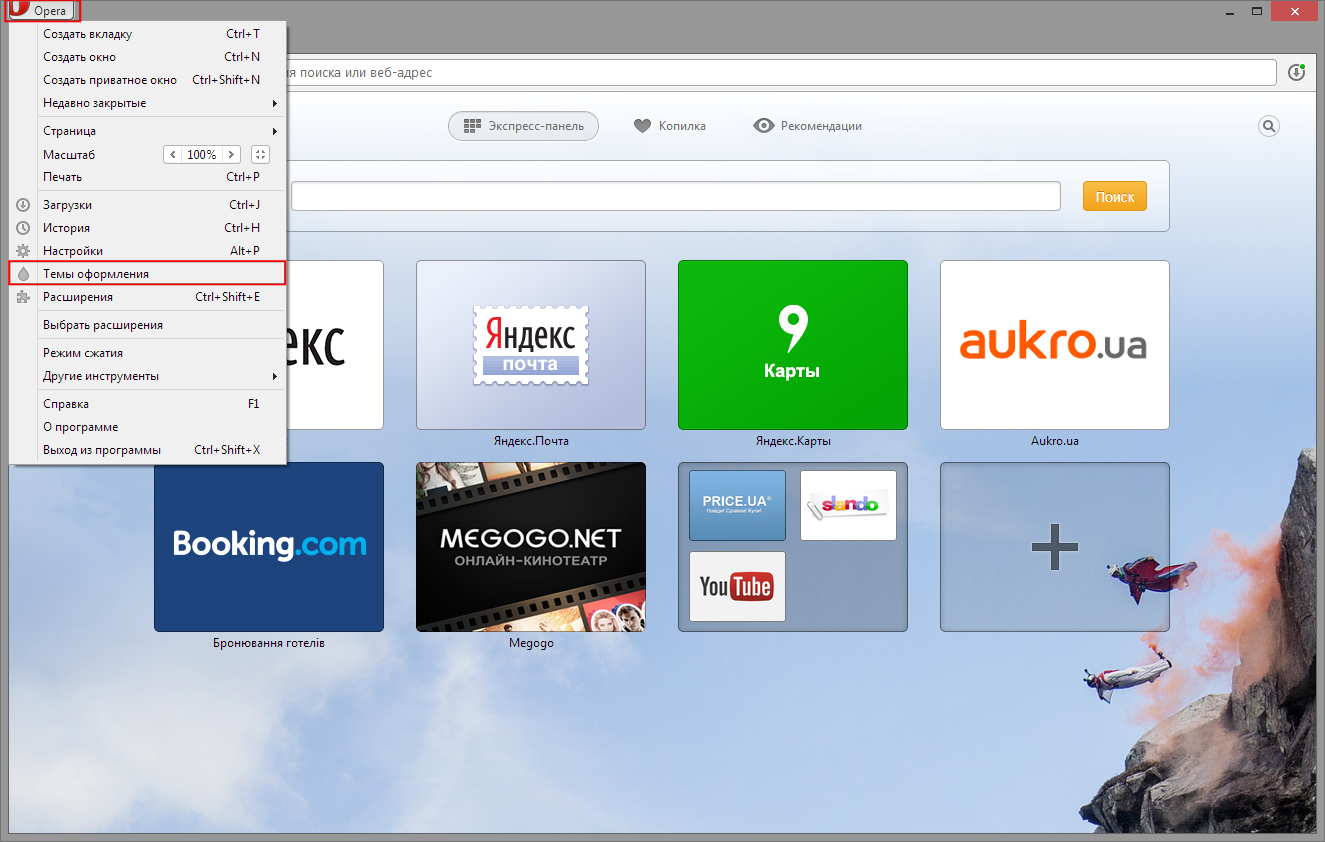Open История from the menu
The image size is (1325, 842).
pos(148,228)
